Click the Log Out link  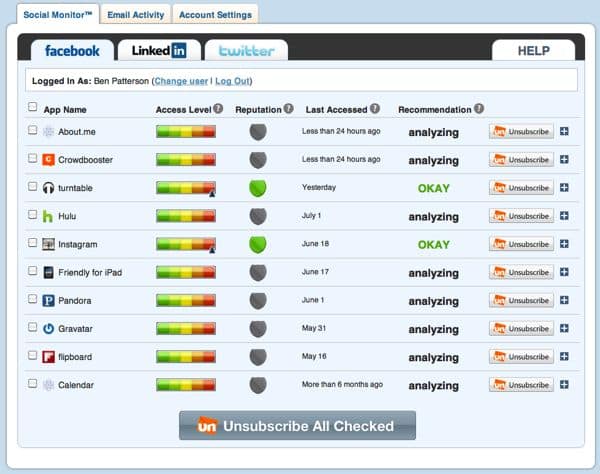(232, 81)
